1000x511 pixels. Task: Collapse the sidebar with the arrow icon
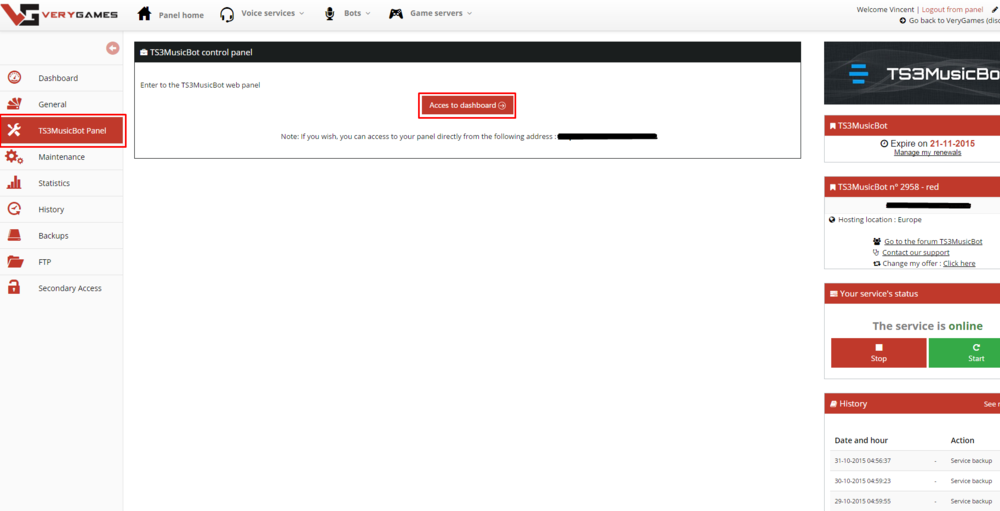(113, 48)
